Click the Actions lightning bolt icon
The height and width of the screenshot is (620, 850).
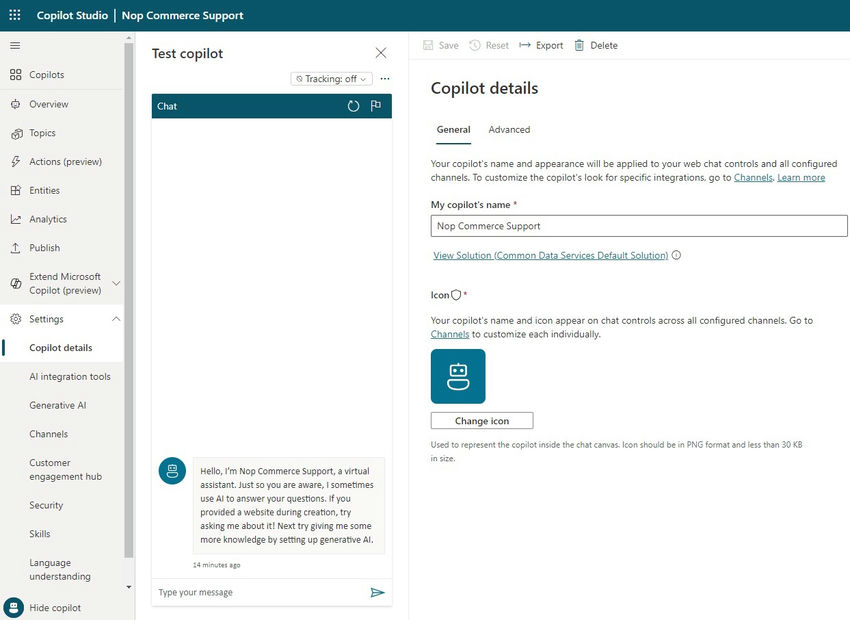click(x=16, y=162)
